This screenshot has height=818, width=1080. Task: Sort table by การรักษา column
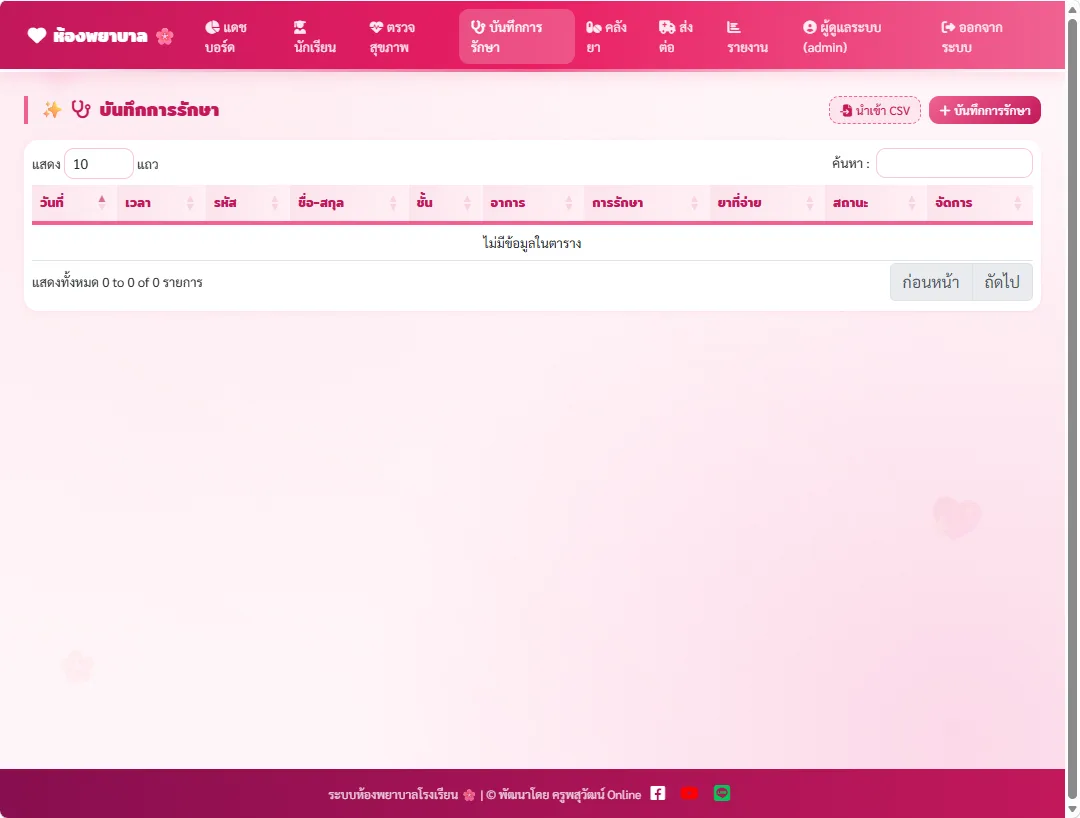pos(647,202)
